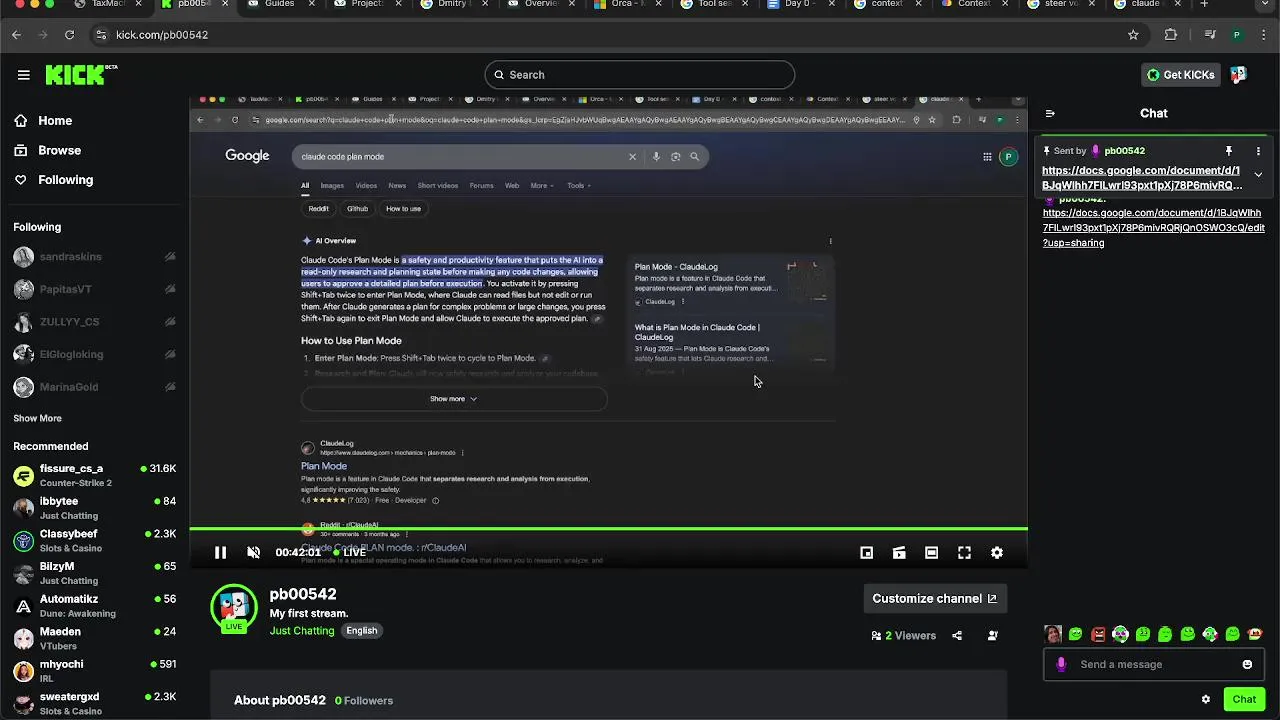Select the last orange emote in chat row
The width and height of the screenshot is (1280, 720).
pos(1255,634)
